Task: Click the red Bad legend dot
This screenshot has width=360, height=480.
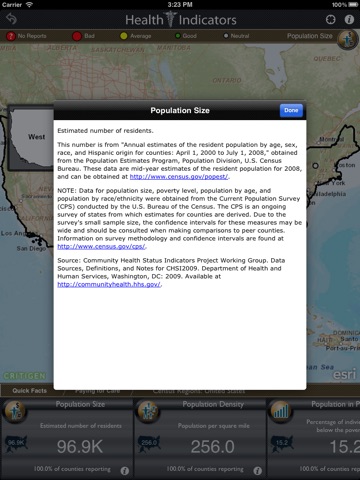Action: 77,36
